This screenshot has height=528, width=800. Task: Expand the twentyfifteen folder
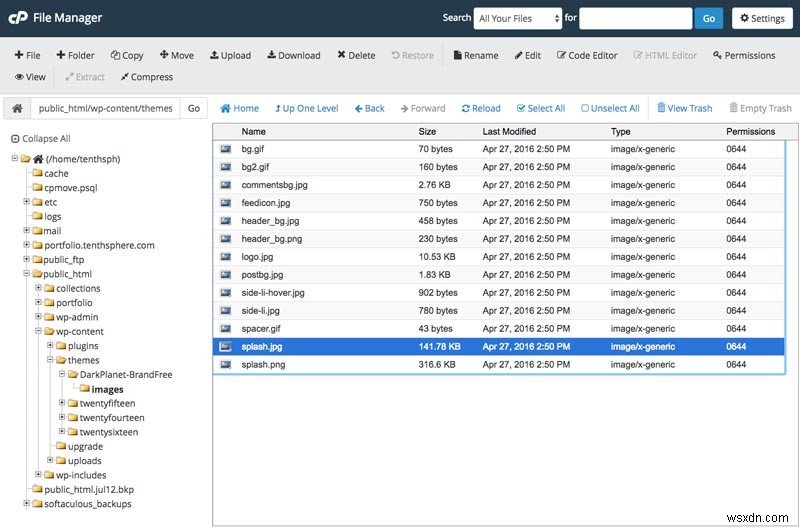[62, 403]
